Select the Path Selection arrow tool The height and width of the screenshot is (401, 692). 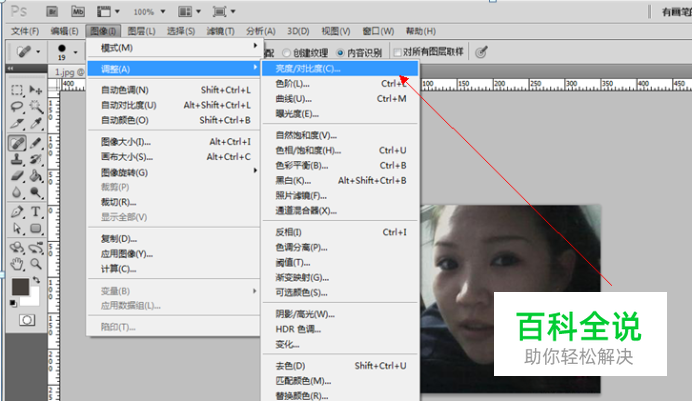click(17, 229)
